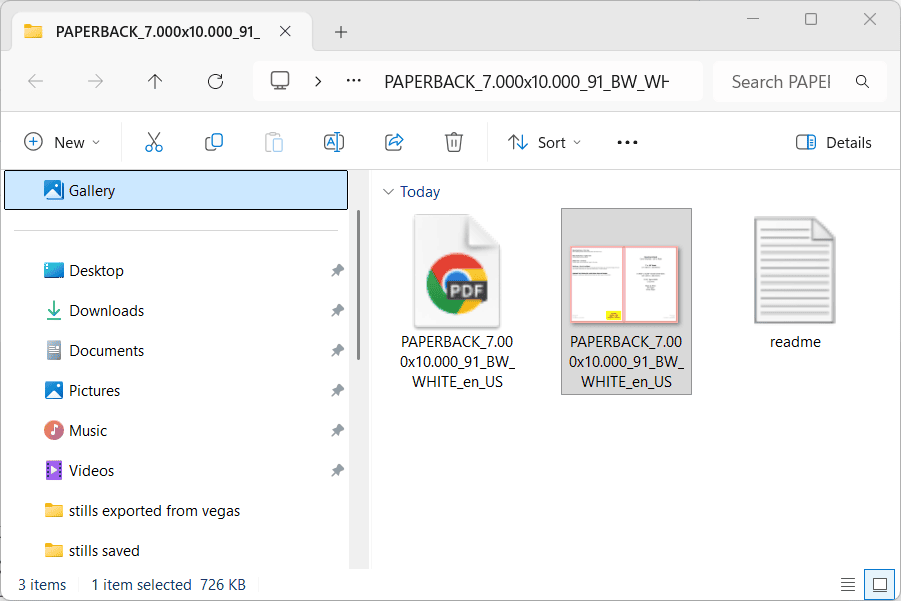Image resolution: width=901 pixels, height=601 pixels.
Task: Close the PAPERBACK tab
Action: [x=285, y=32]
